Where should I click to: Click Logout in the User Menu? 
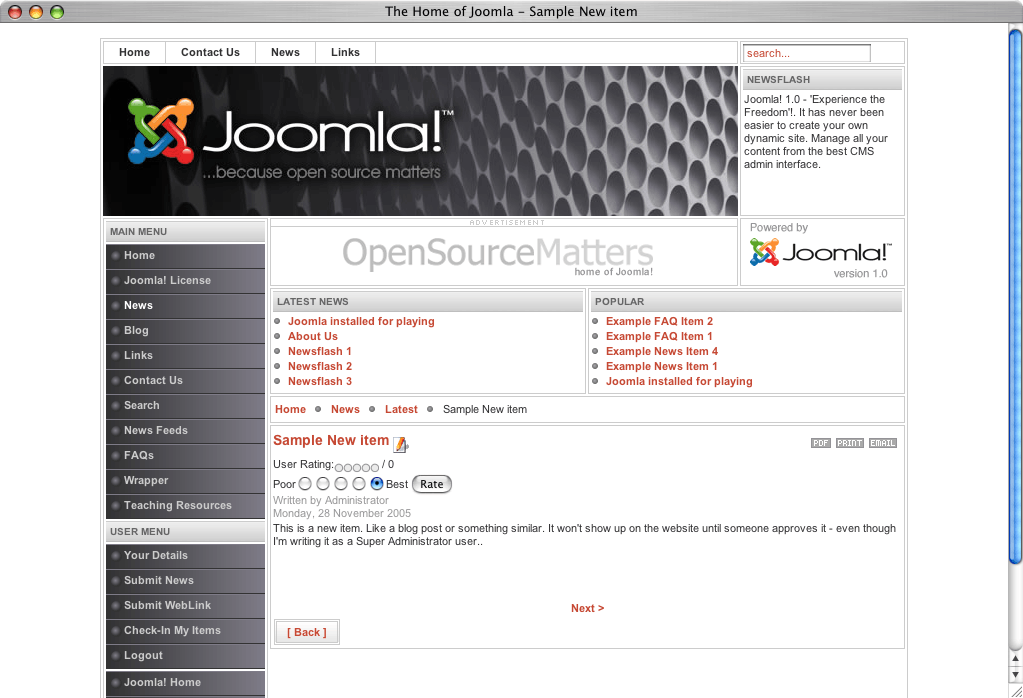tap(185, 656)
